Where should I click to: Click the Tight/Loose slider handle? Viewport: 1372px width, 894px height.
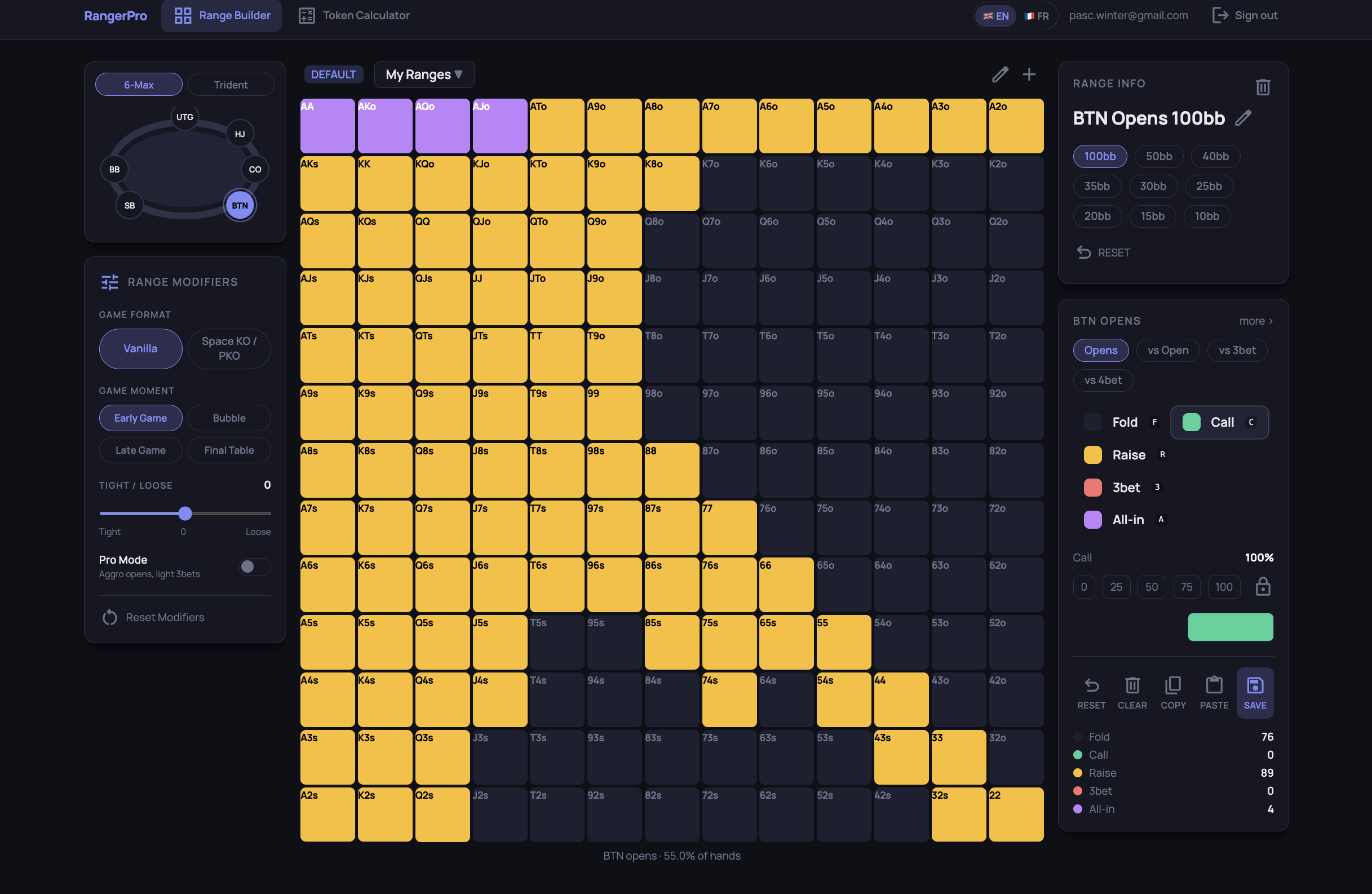click(x=184, y=513)
